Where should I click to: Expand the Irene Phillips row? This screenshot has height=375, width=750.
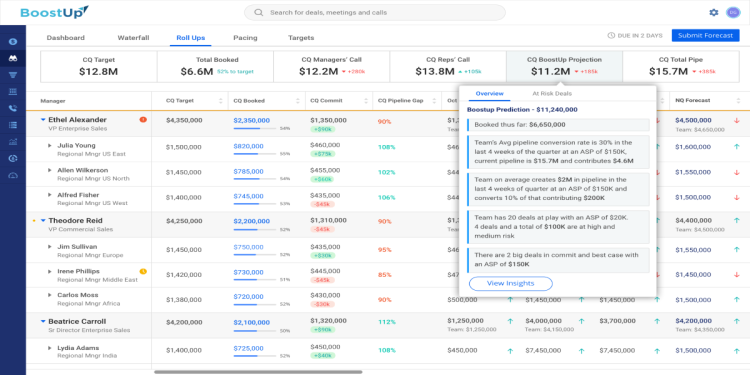(x=49, y=271)
